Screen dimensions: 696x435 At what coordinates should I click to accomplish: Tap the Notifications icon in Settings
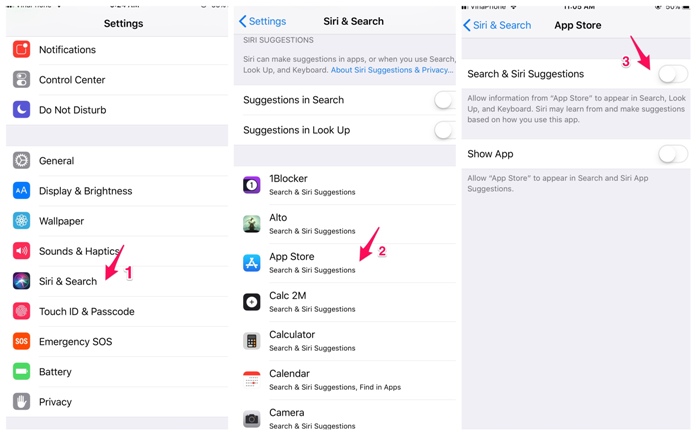click(x=21, y=50)
